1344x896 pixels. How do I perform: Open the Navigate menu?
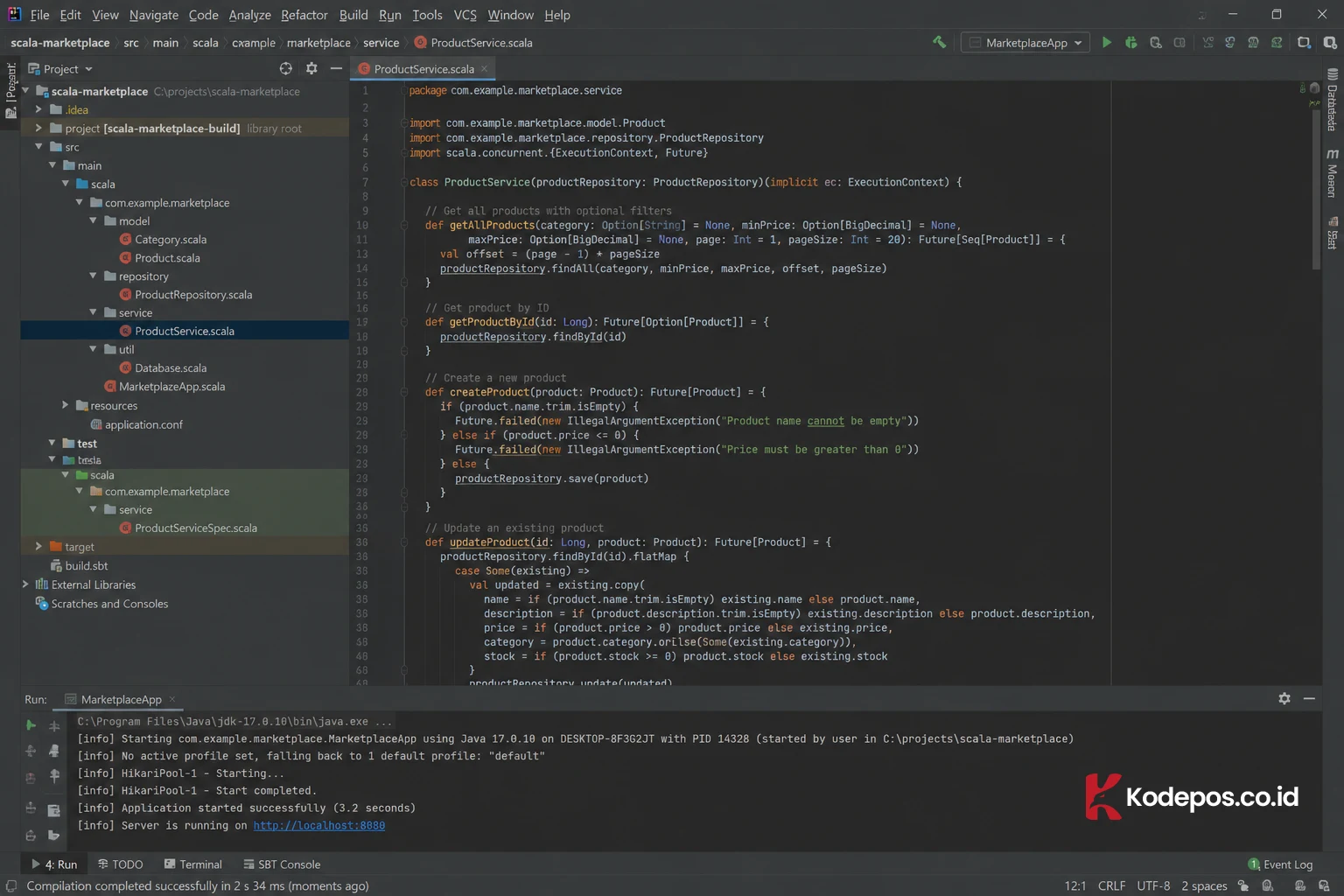[x=153, y=15]
